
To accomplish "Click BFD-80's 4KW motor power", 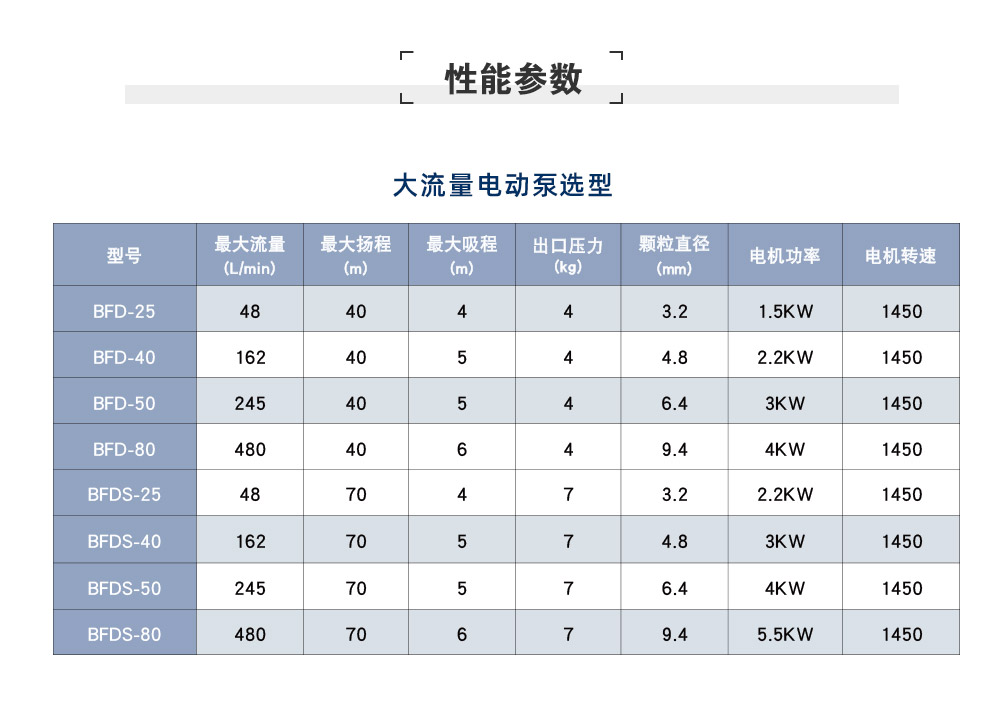I will (785, 449).
